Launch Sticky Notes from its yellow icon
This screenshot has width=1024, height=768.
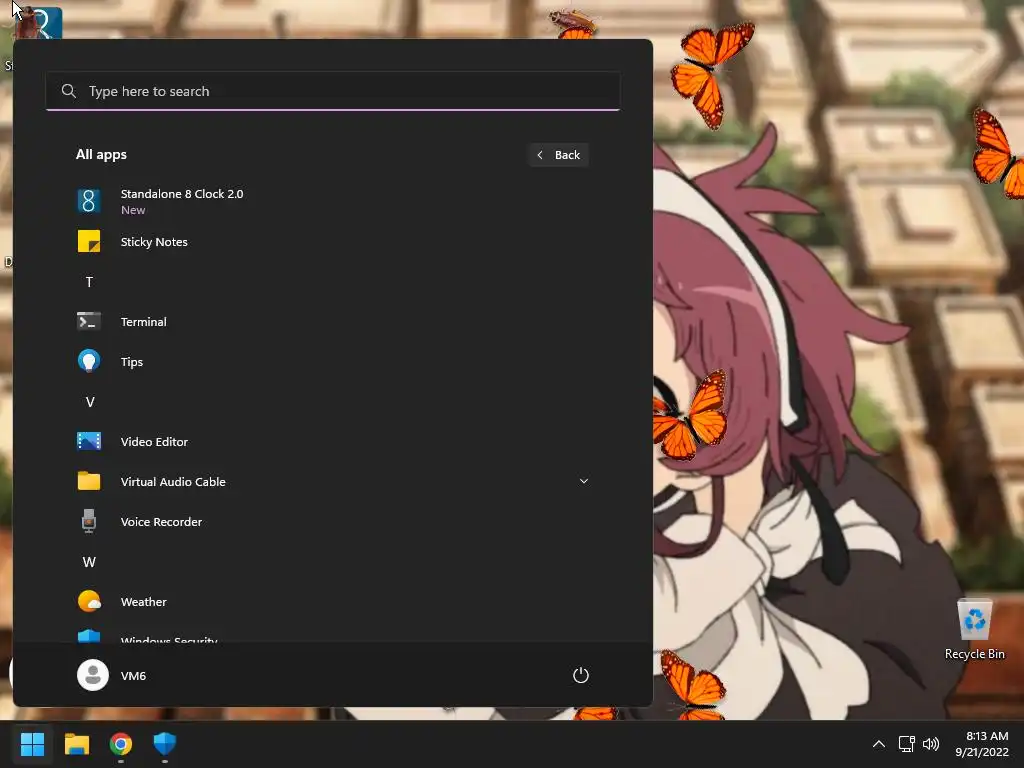pyautogui.click(x=89, y=242)
